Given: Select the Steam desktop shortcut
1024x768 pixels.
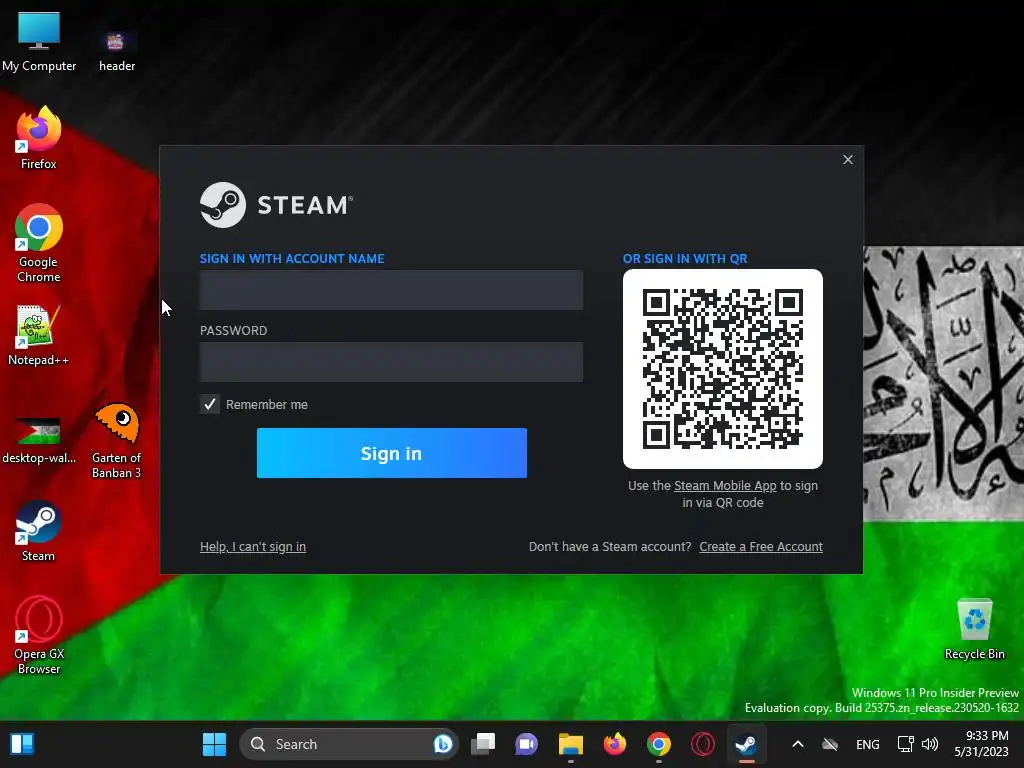Looking at the screenshot, I should (39, 530).
